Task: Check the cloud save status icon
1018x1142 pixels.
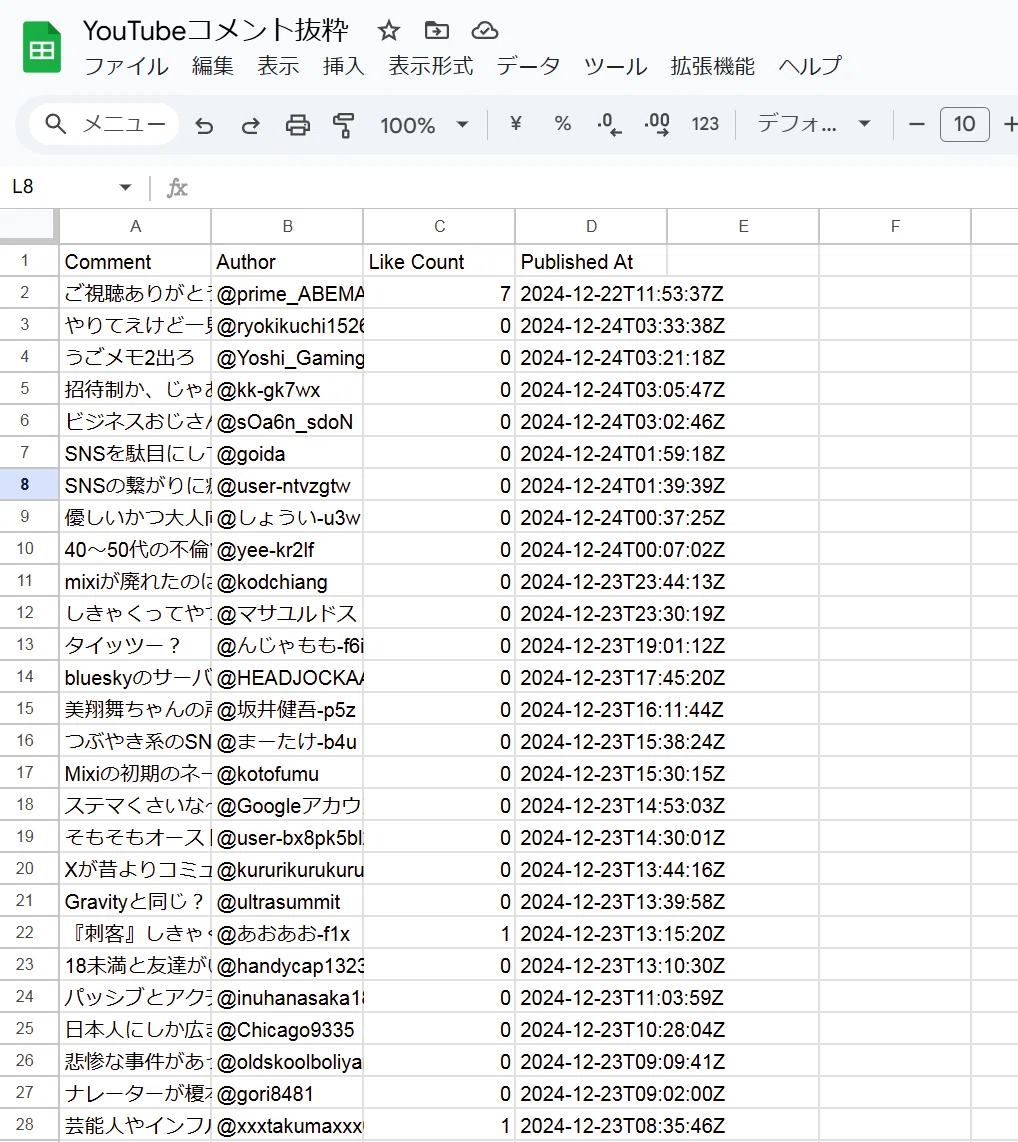Action: pos(485,31)
